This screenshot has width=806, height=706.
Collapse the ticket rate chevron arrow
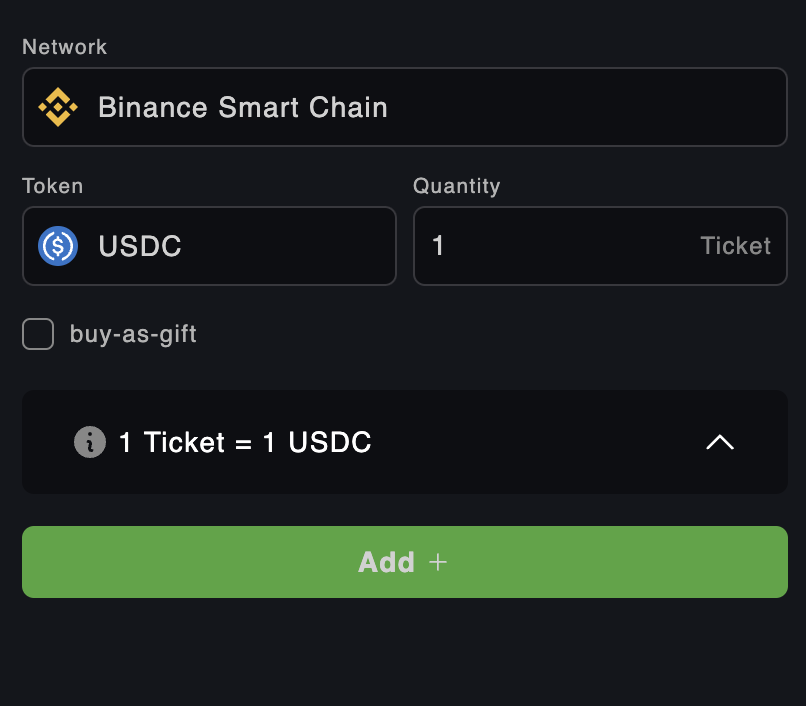tap(720, 442)
